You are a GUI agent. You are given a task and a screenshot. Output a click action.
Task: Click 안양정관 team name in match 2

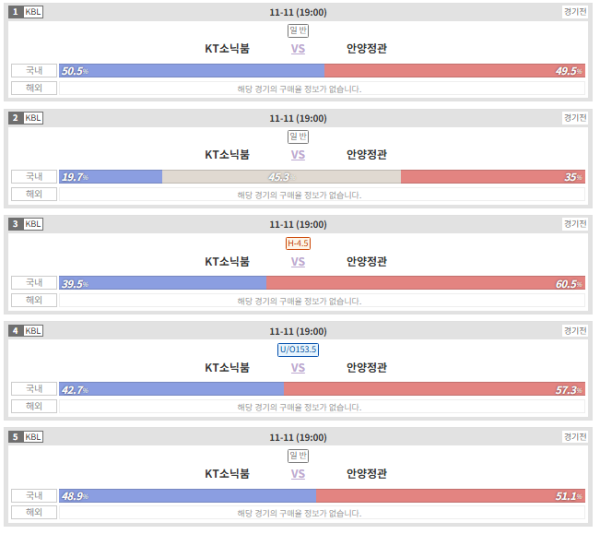point(367,155)
